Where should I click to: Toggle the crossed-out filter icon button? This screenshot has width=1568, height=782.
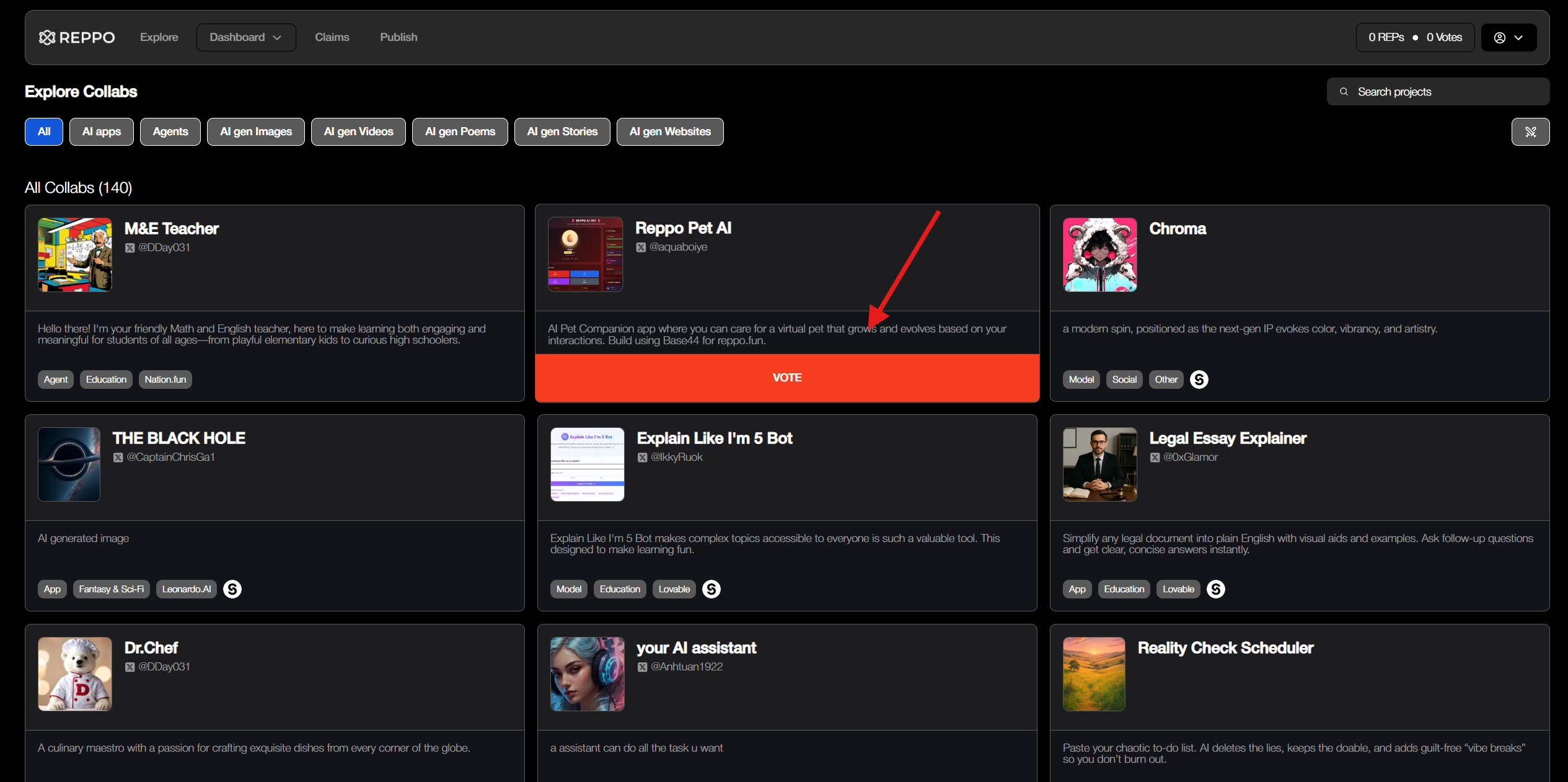point(1530,131)
